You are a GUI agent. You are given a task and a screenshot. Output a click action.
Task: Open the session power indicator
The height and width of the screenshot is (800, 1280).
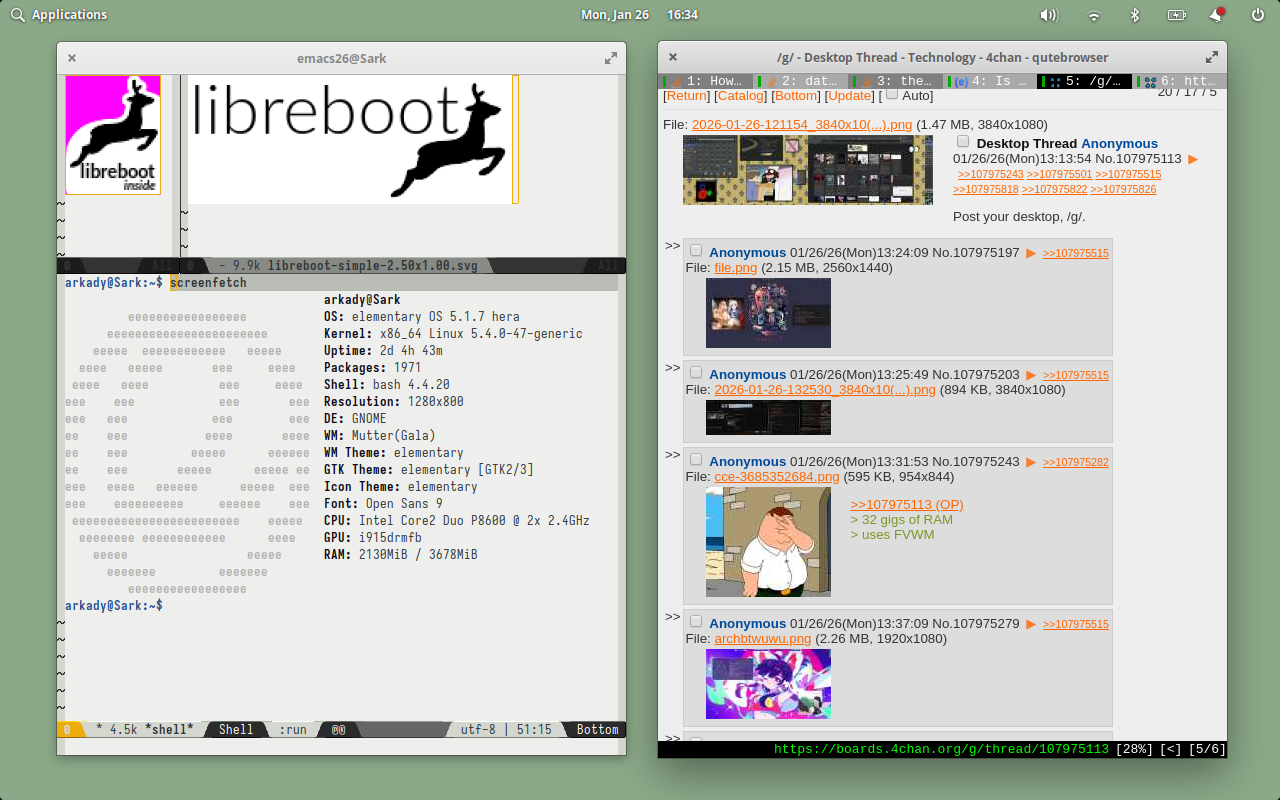point(1258,15)
